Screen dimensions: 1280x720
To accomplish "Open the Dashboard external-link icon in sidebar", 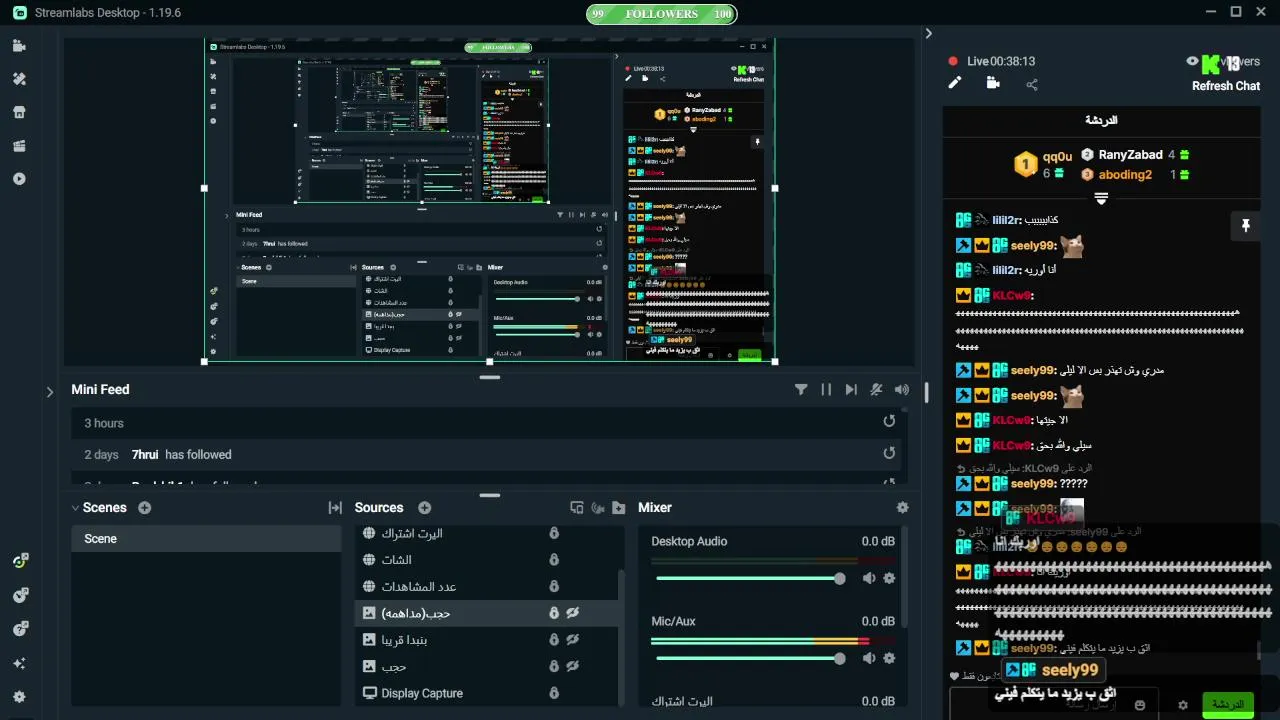I will pyautogui.click(x=19, y=561).
